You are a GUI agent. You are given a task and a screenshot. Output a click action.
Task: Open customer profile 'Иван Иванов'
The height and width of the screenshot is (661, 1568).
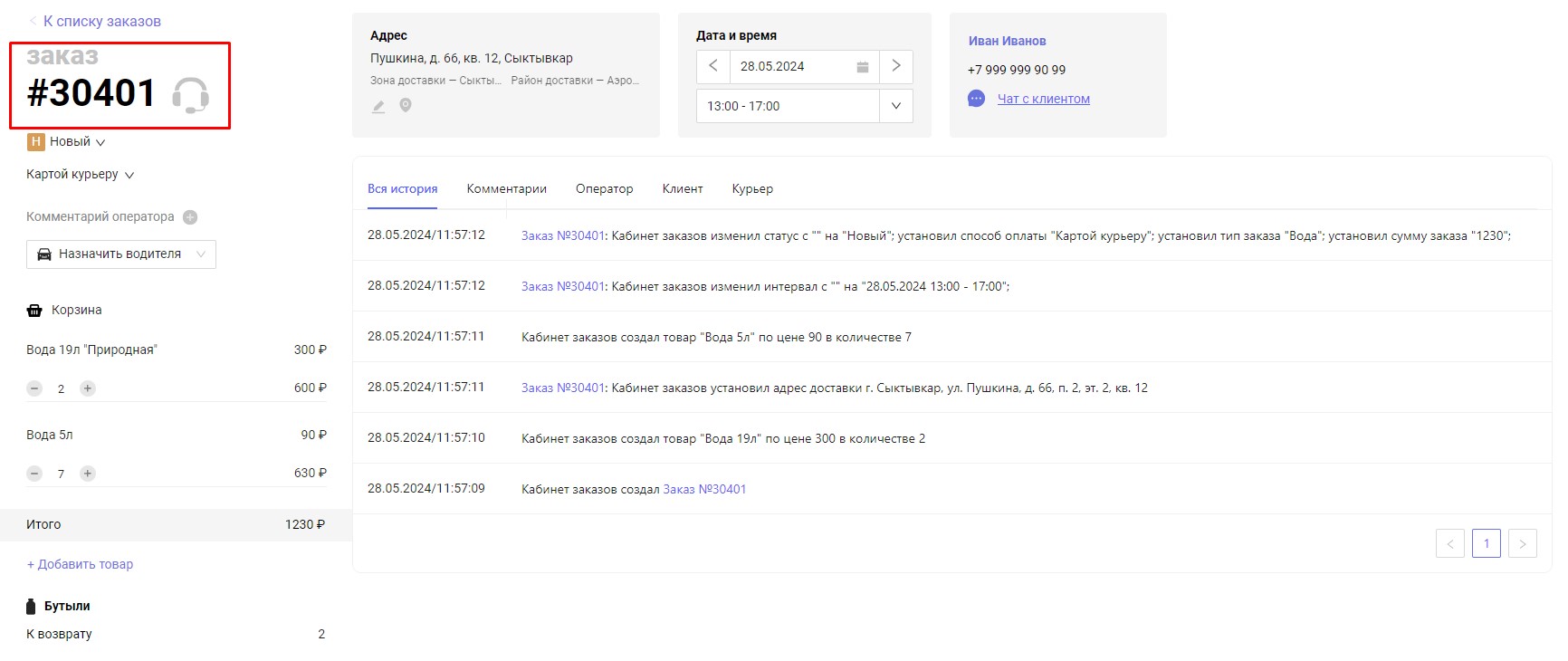pos(1008,41)
